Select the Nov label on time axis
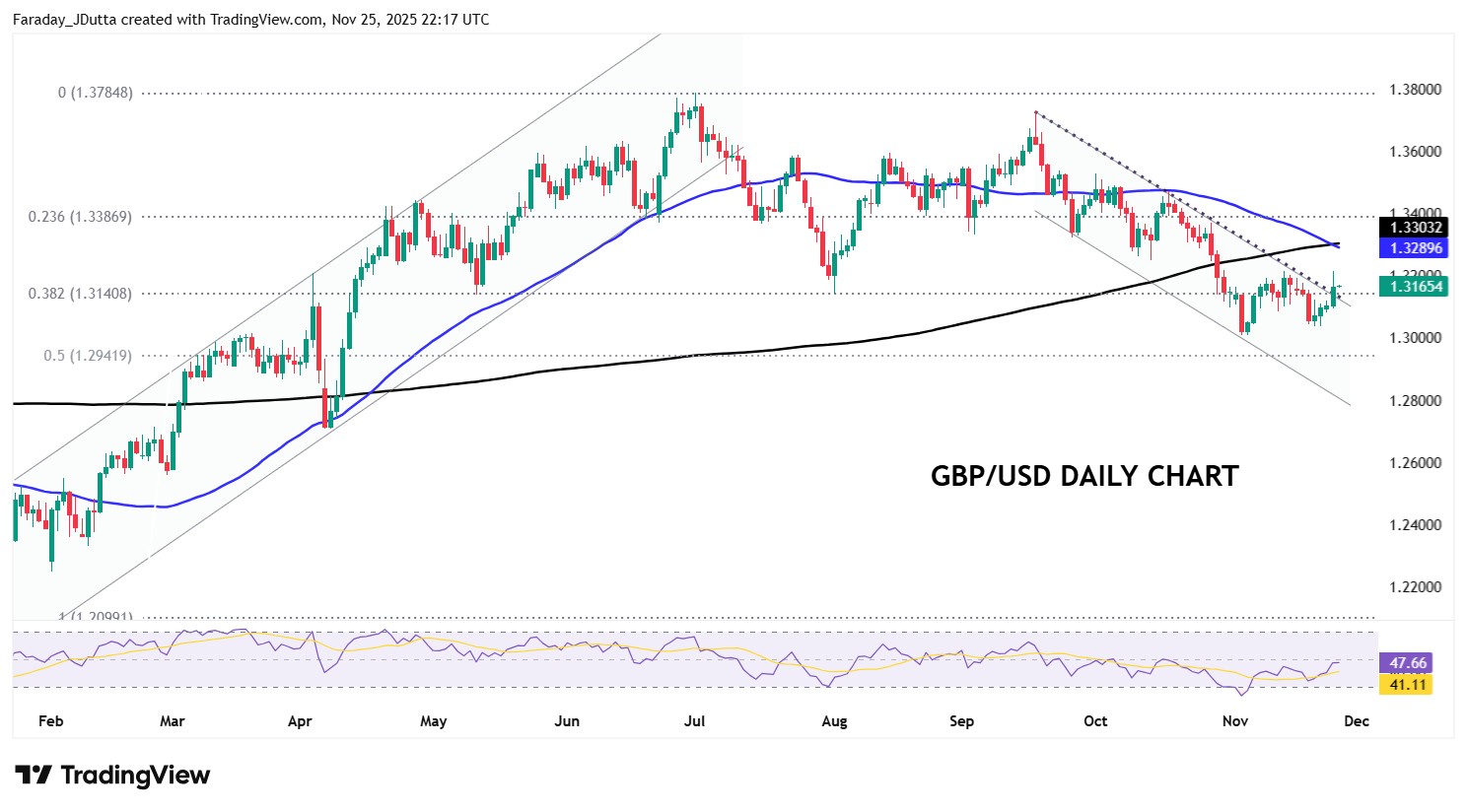1467x812 pixels. (1235, 721)
